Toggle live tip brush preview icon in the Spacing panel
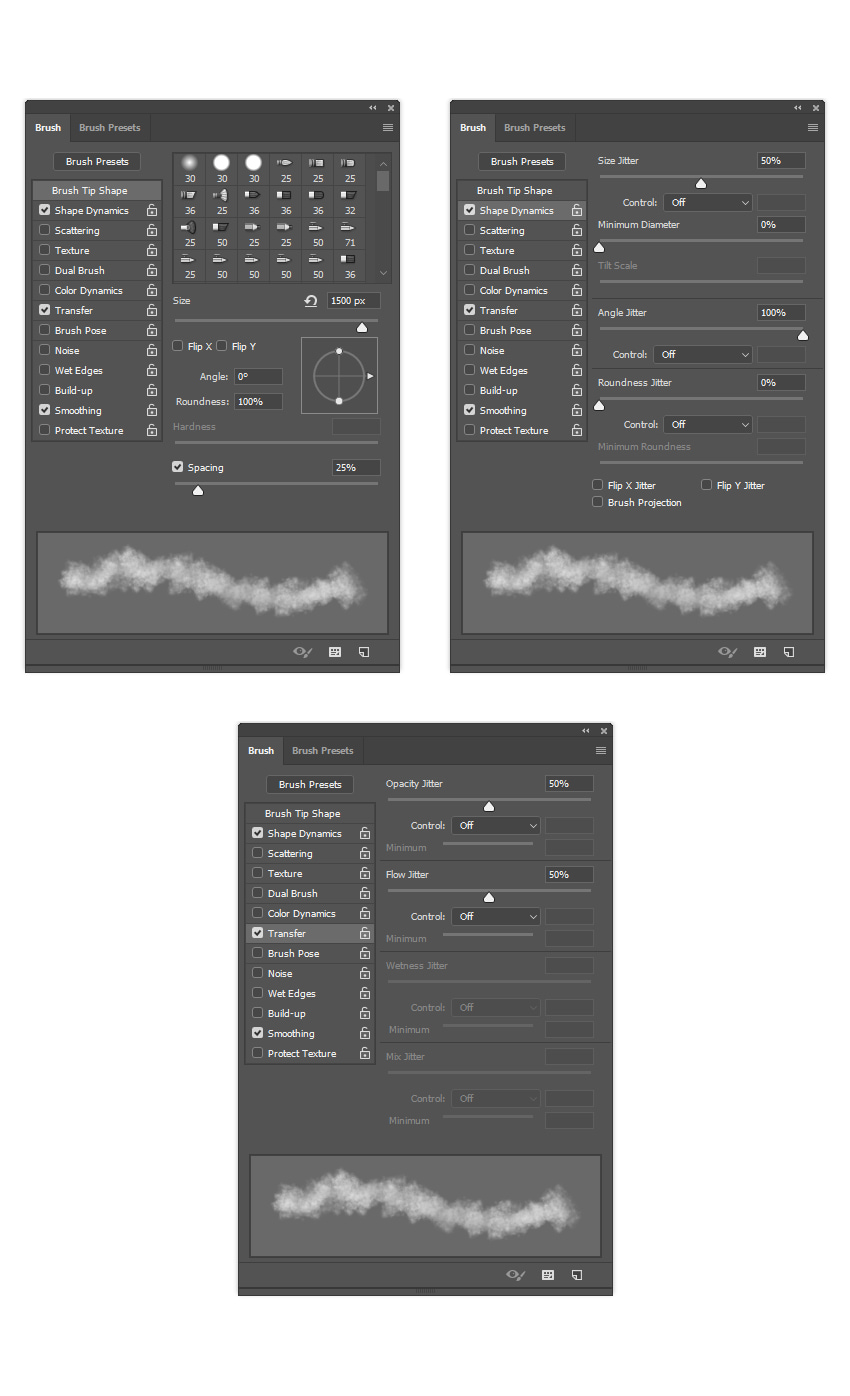 pos(303,652)
